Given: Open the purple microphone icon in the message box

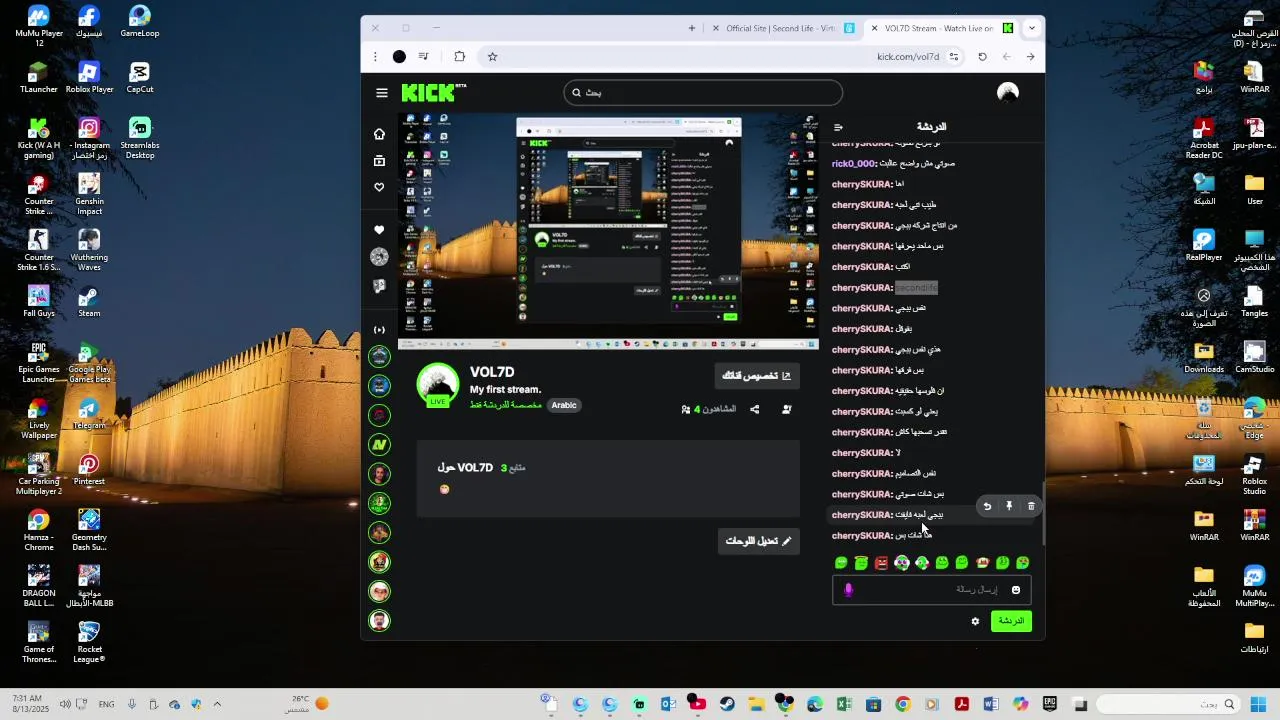Looking at the screenshot, I should [848, 590].
